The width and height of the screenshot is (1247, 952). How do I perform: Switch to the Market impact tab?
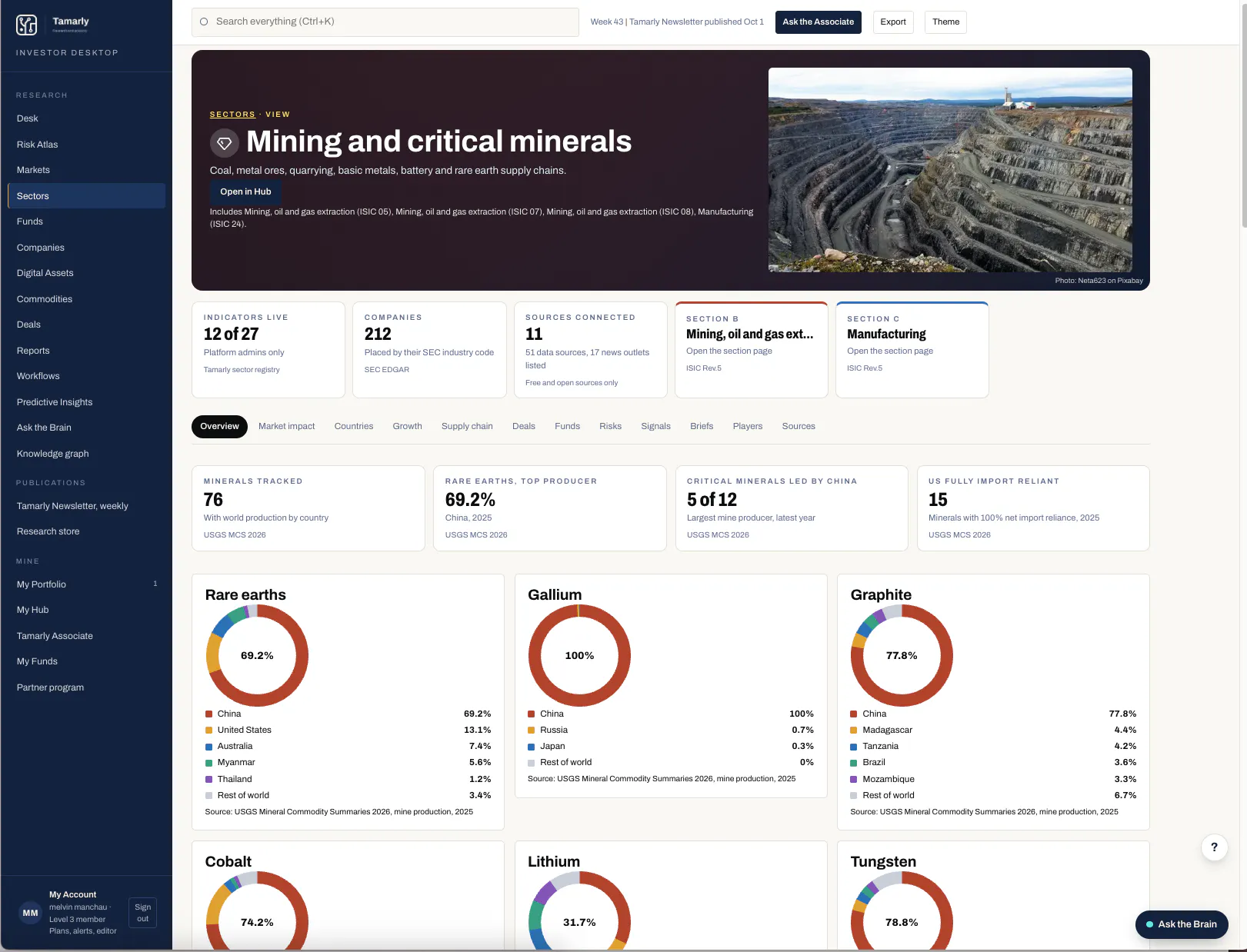point(287,426)
